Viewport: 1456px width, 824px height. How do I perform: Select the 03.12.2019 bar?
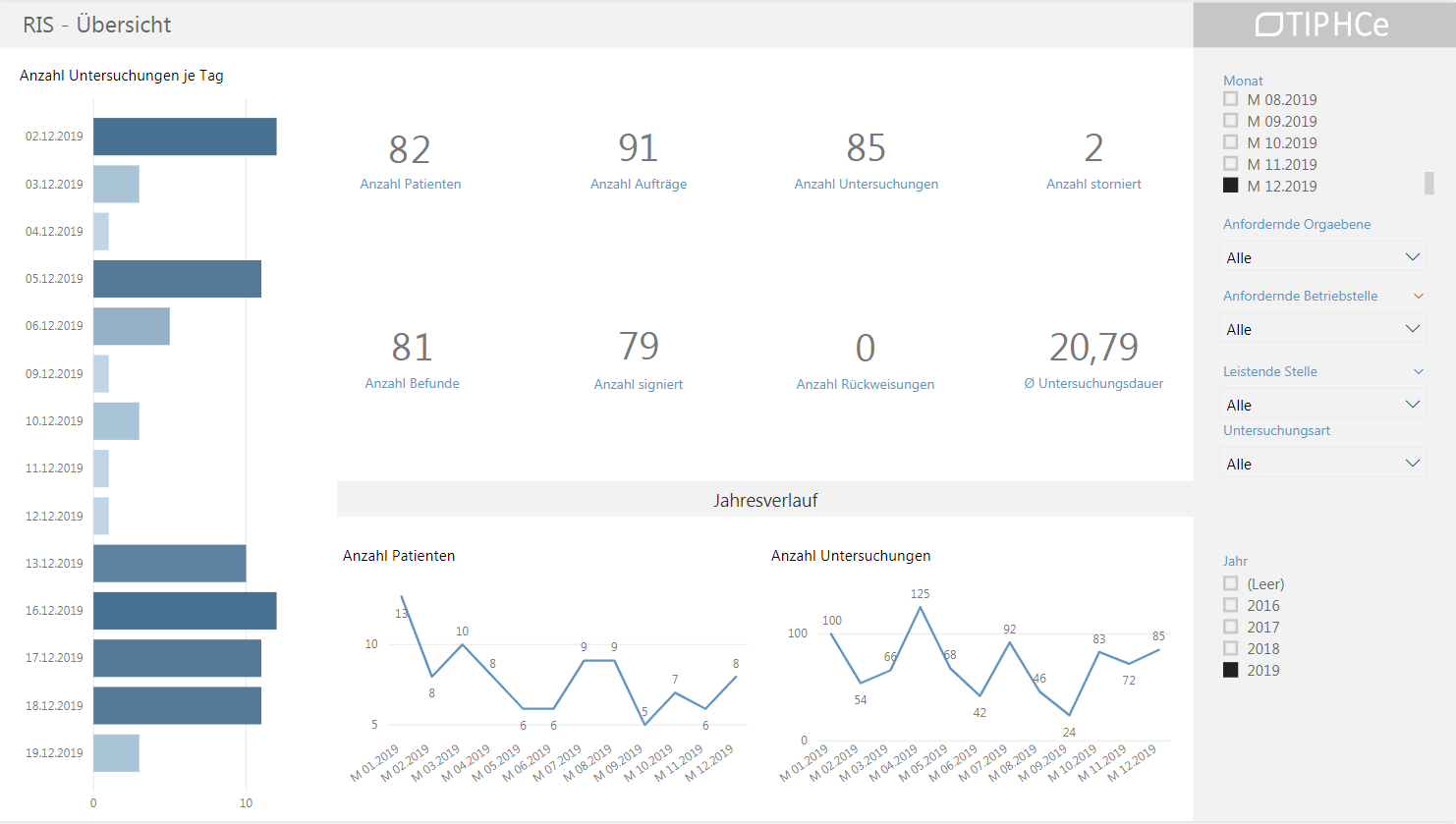click(x=116, y=184)
